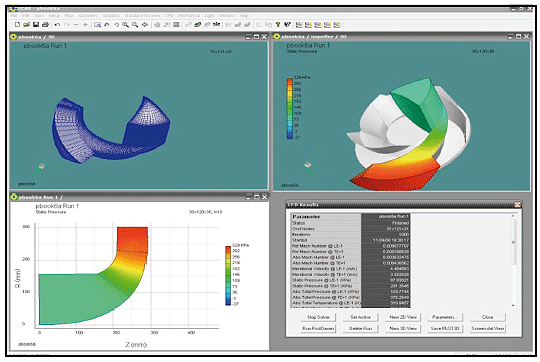Click the New 2D View button

(403, 317)
